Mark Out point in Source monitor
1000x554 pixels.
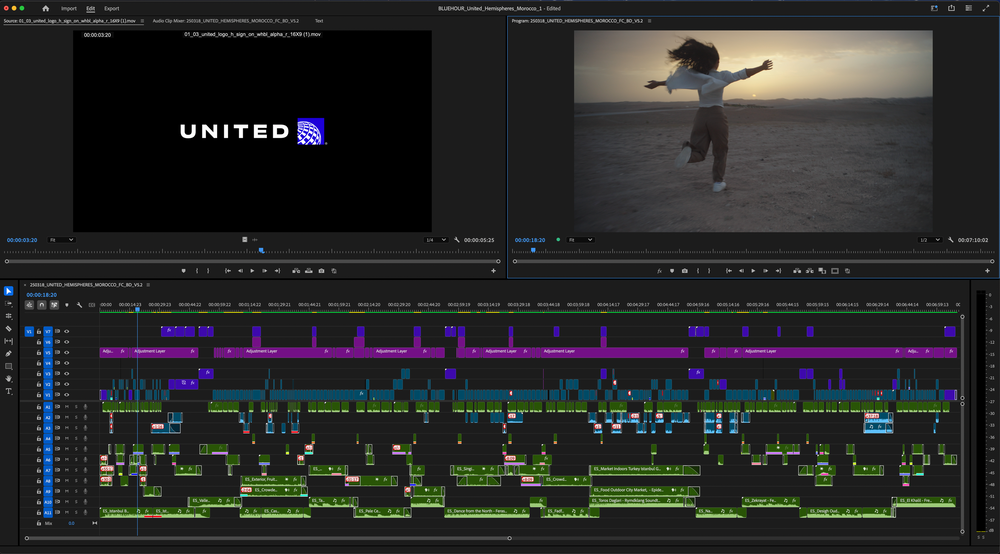pyautogui.click(x=208, y=271)
